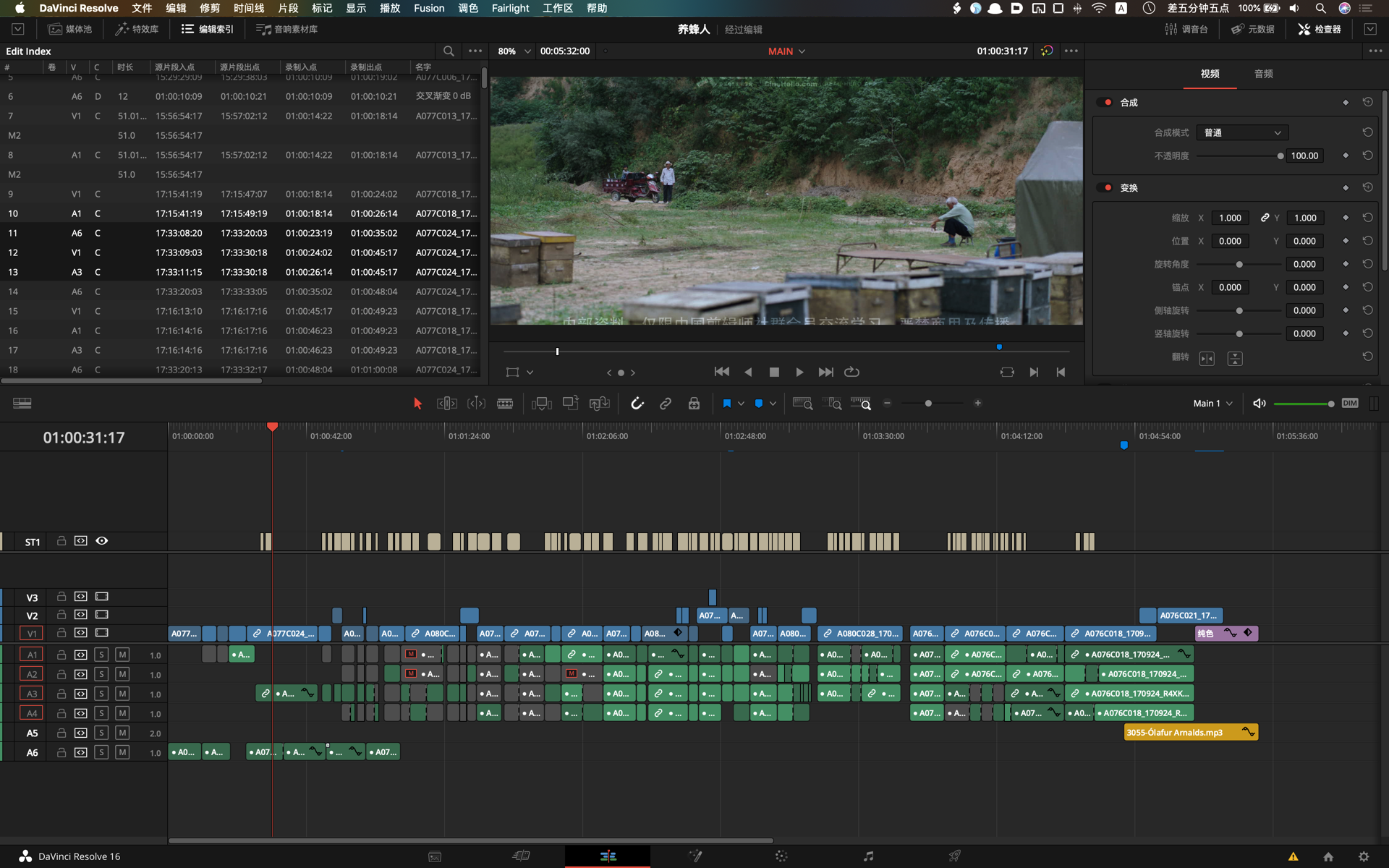Search the Edit Index magnifier icon

click(449, 51)
